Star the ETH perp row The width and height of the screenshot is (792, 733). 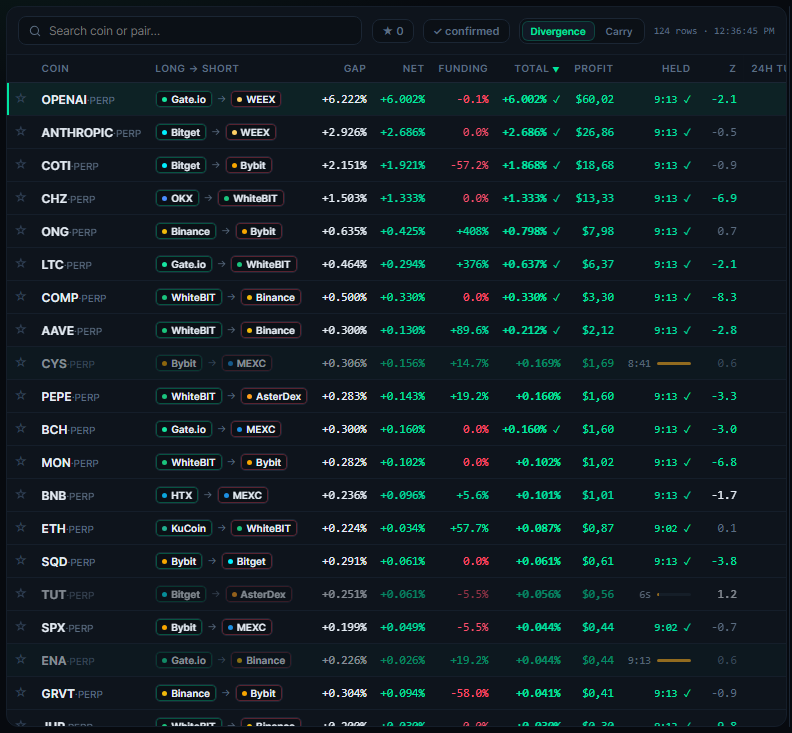coord(21,527)
